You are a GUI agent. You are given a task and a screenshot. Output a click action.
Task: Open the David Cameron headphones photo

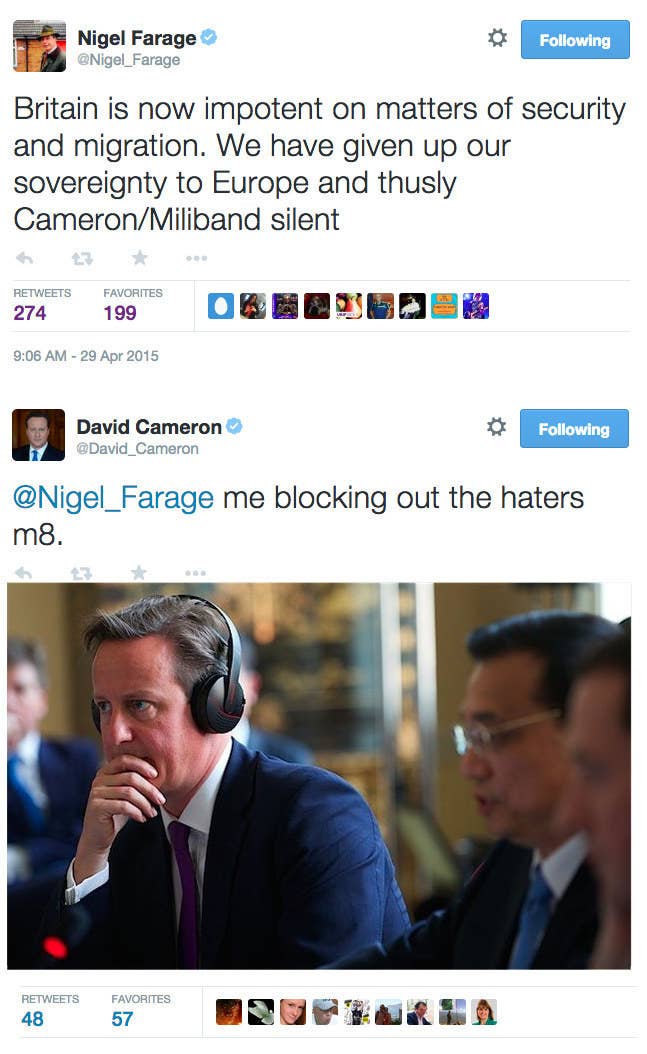click(x=319, y=776)
